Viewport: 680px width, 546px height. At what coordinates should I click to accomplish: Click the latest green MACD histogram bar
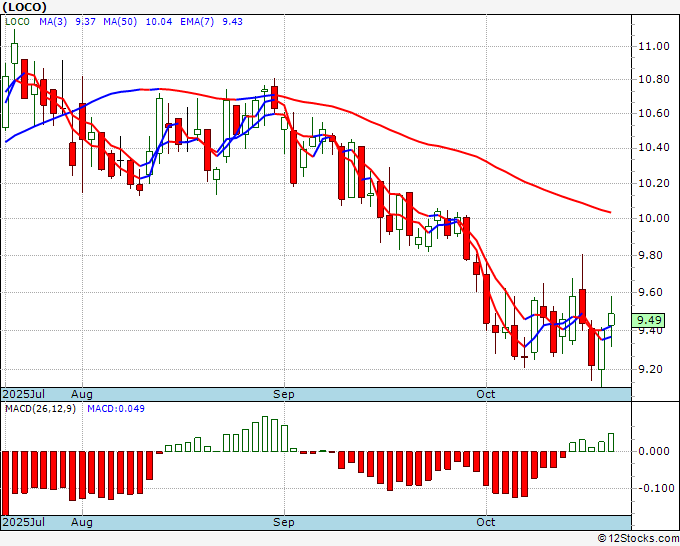point(611,442)
